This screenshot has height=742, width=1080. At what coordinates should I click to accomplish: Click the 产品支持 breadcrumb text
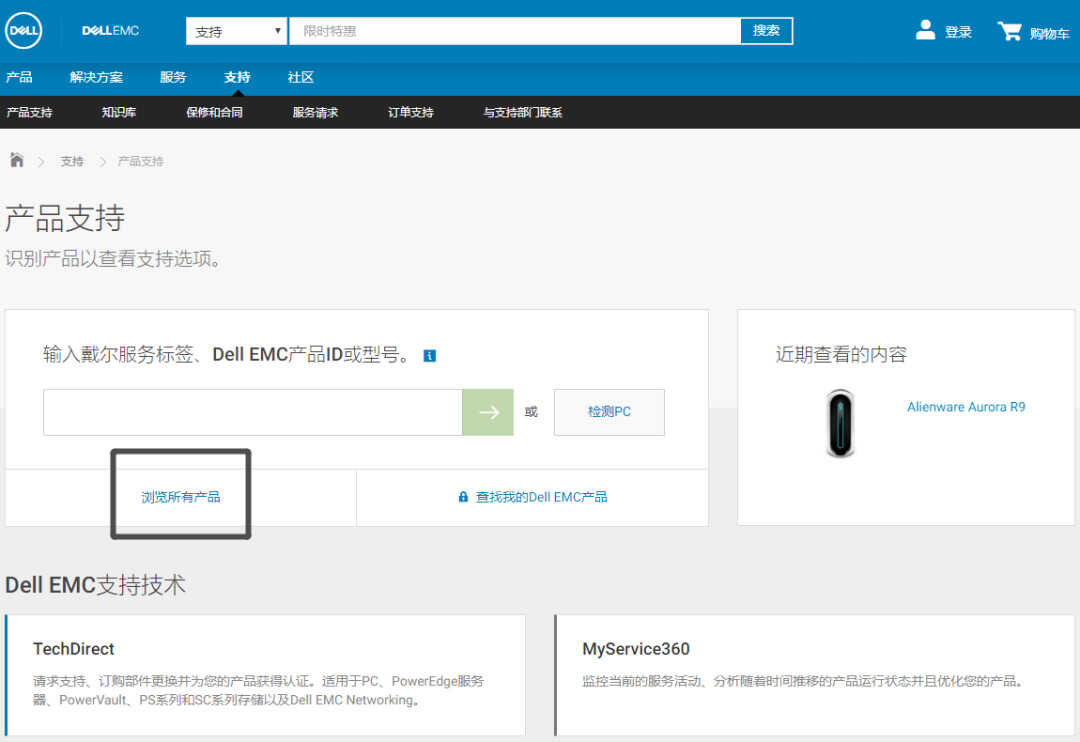(x=141, y=161)
